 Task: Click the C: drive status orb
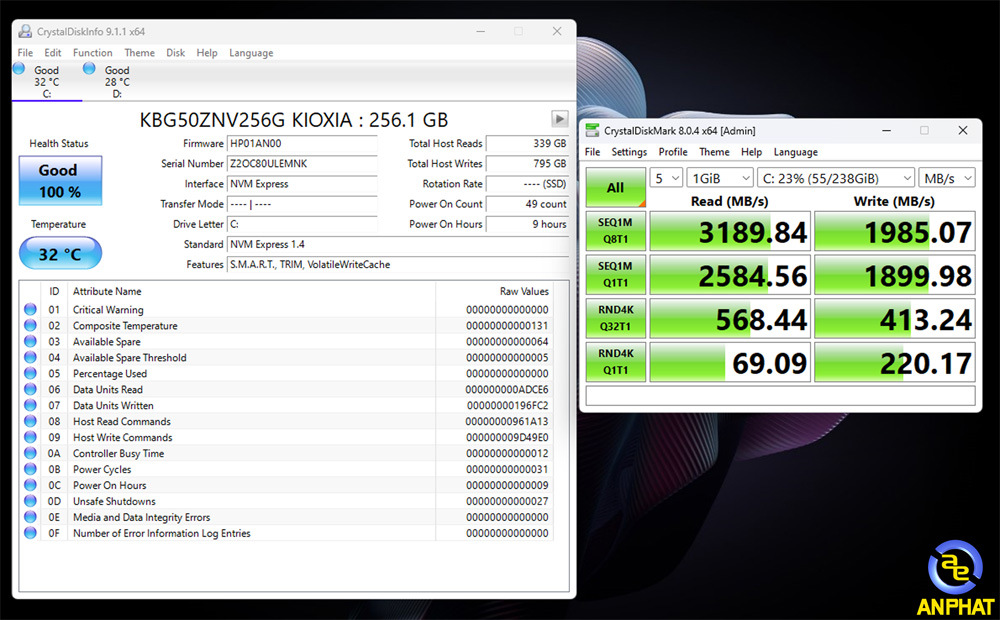[x=19, y=68]
